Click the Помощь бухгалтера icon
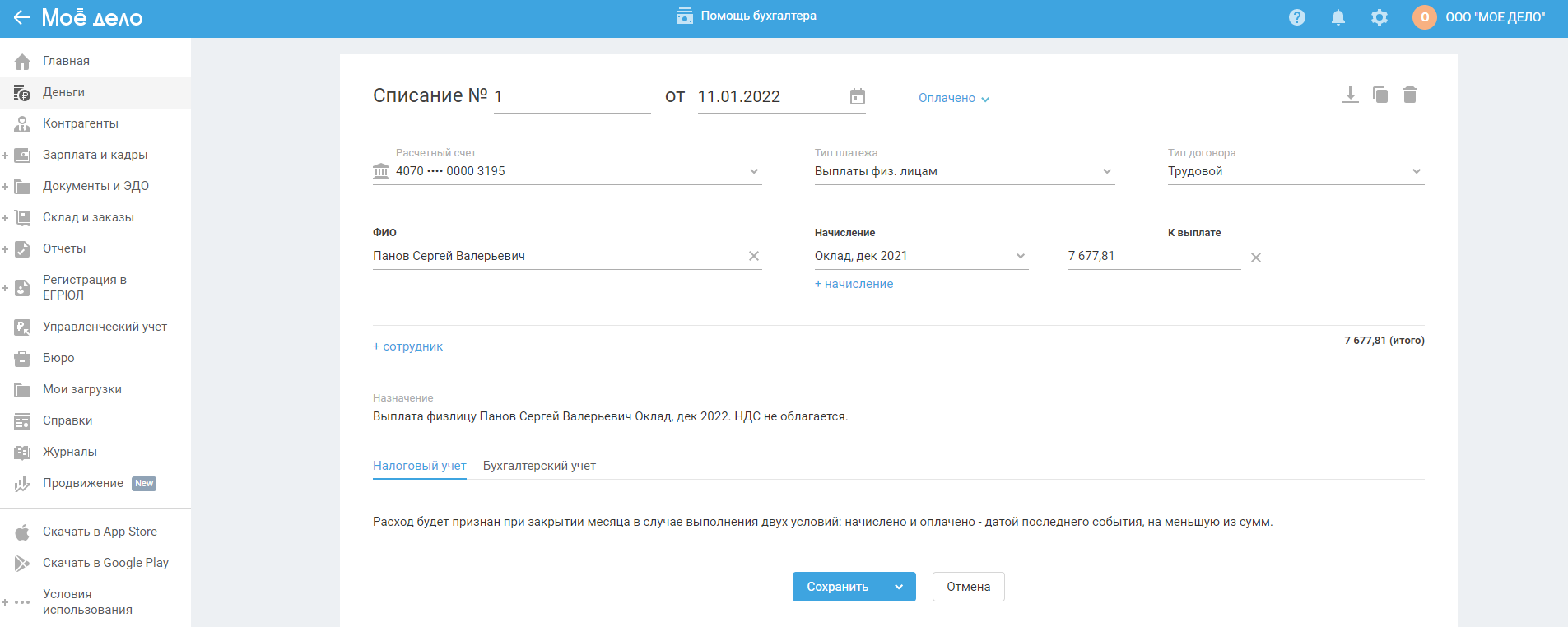The height and width of the screenshot is (627, 1568). (685, 16)
